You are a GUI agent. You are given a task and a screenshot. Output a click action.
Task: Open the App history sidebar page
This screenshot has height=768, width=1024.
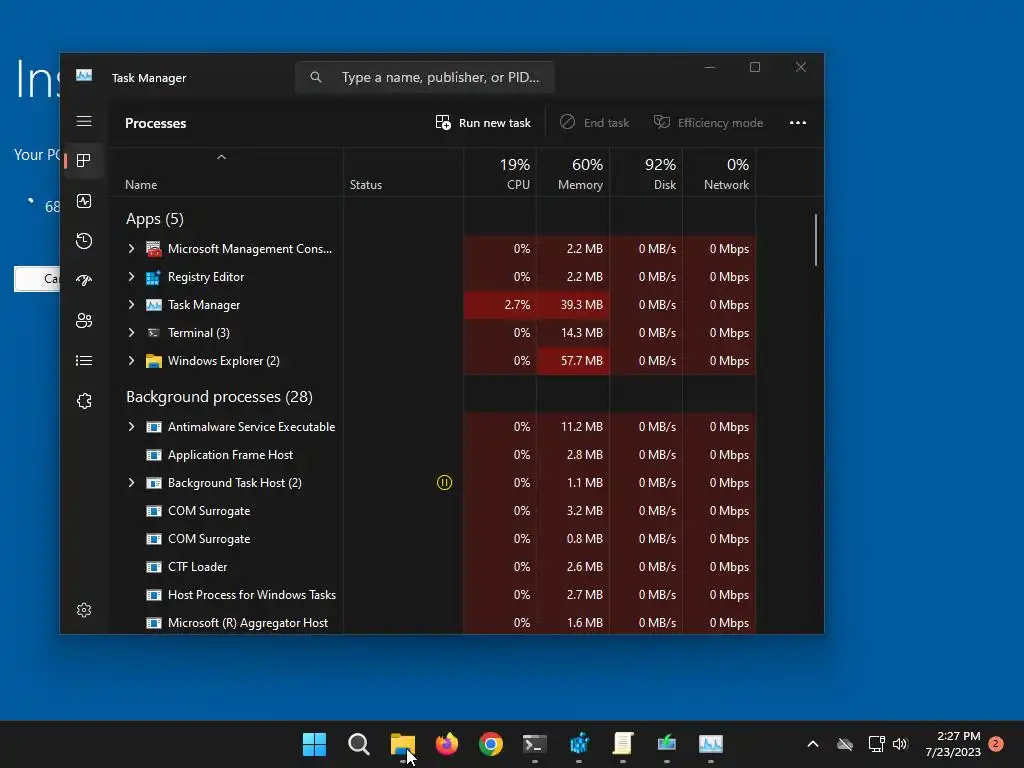84,241
